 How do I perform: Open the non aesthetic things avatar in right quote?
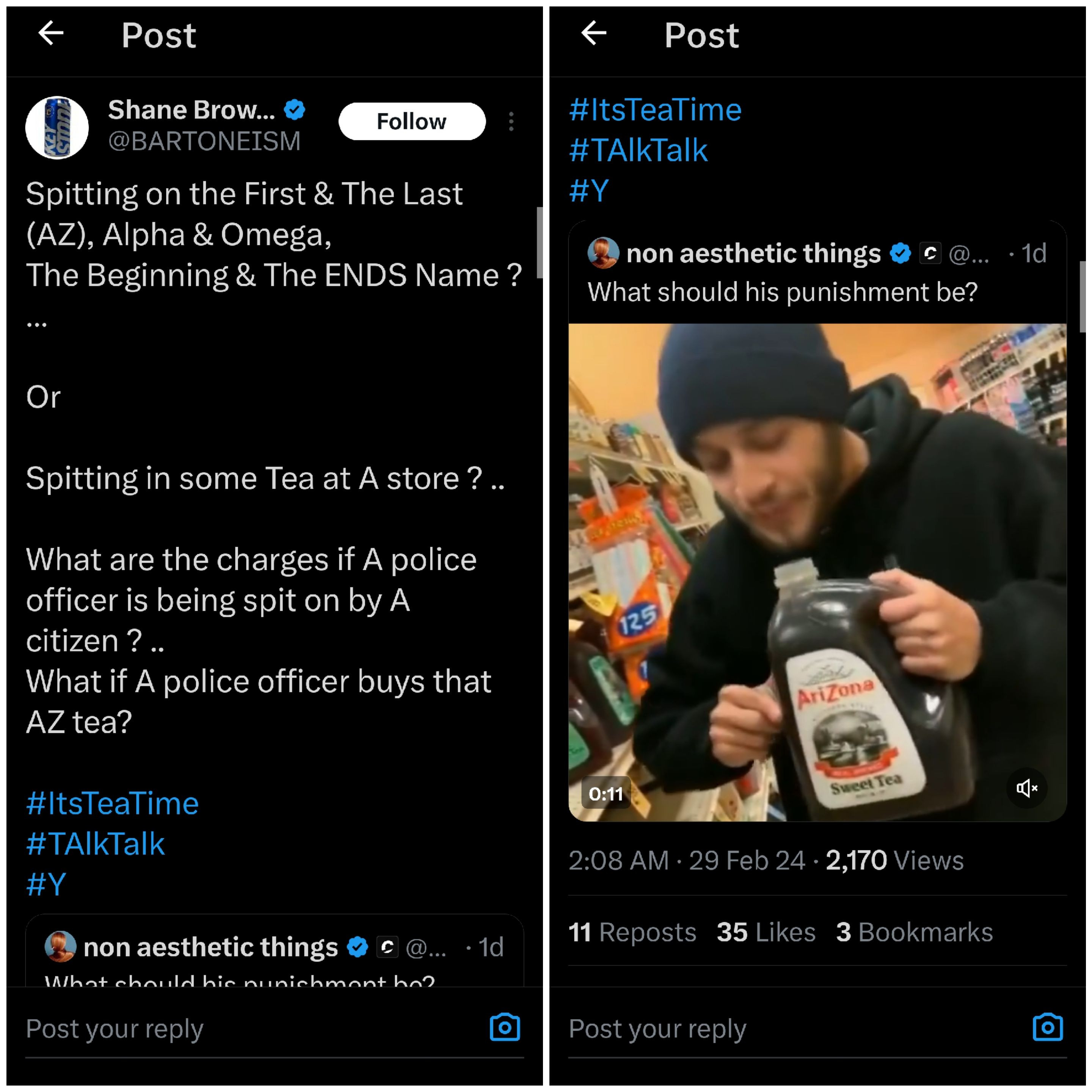click(603, 253)
